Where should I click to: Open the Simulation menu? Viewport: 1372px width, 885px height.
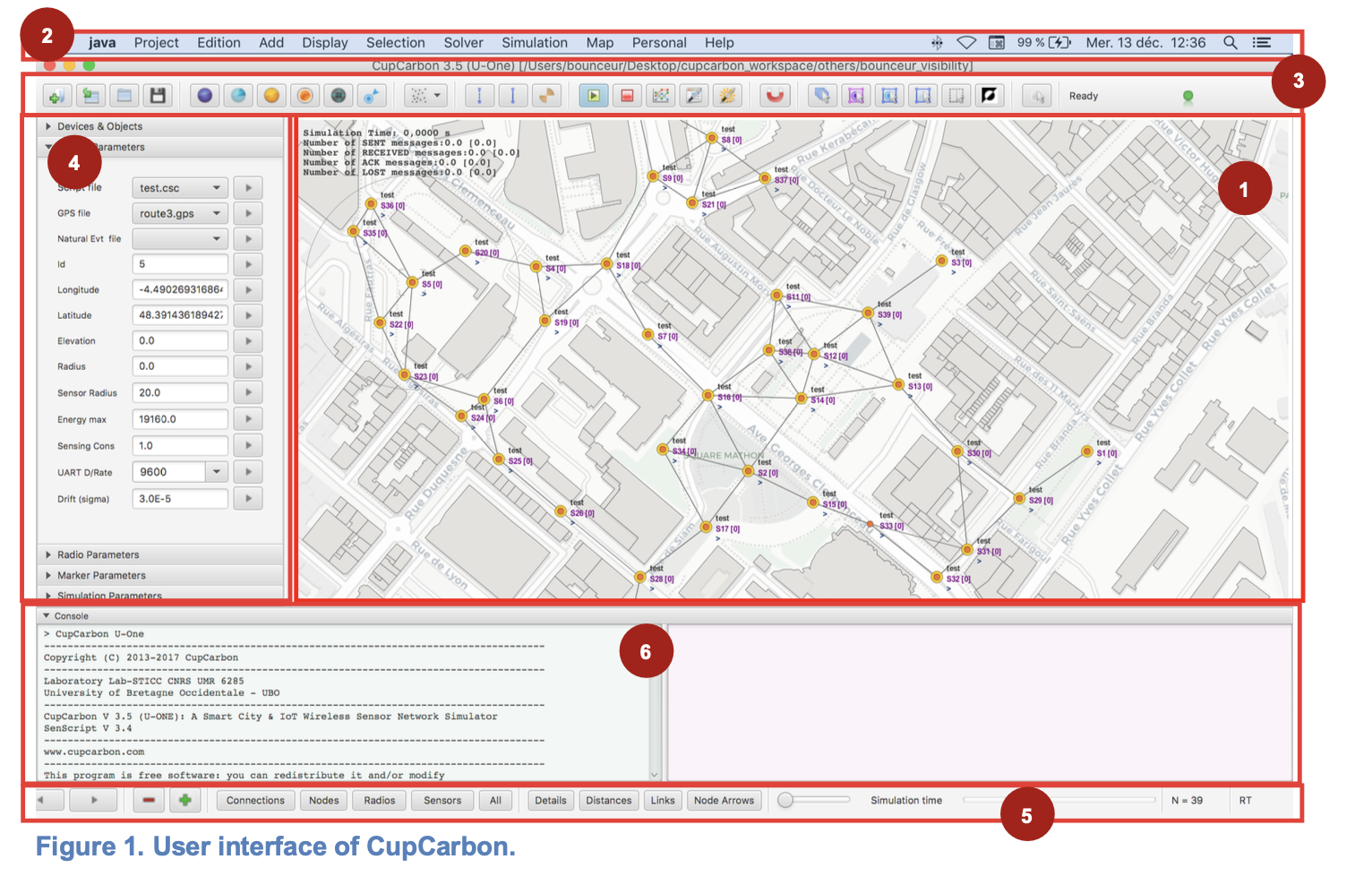point(534,42)
